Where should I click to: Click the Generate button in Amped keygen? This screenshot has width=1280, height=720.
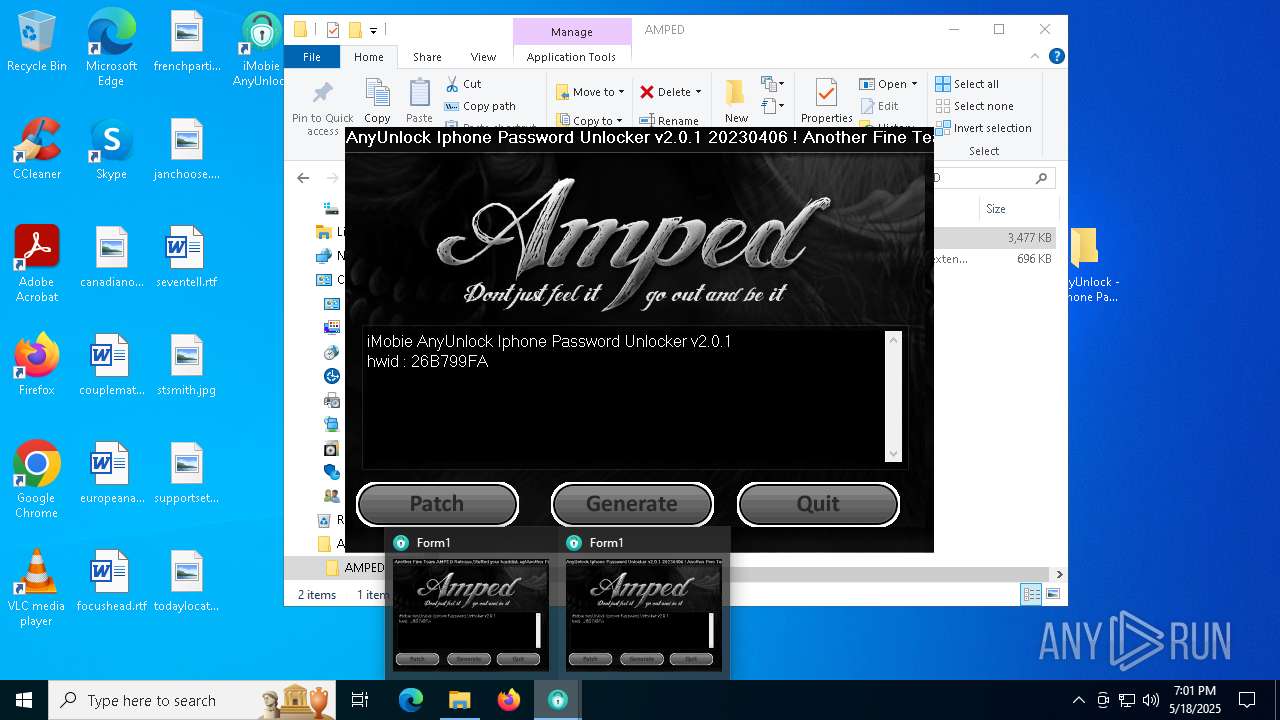click(x=632, y=503)
